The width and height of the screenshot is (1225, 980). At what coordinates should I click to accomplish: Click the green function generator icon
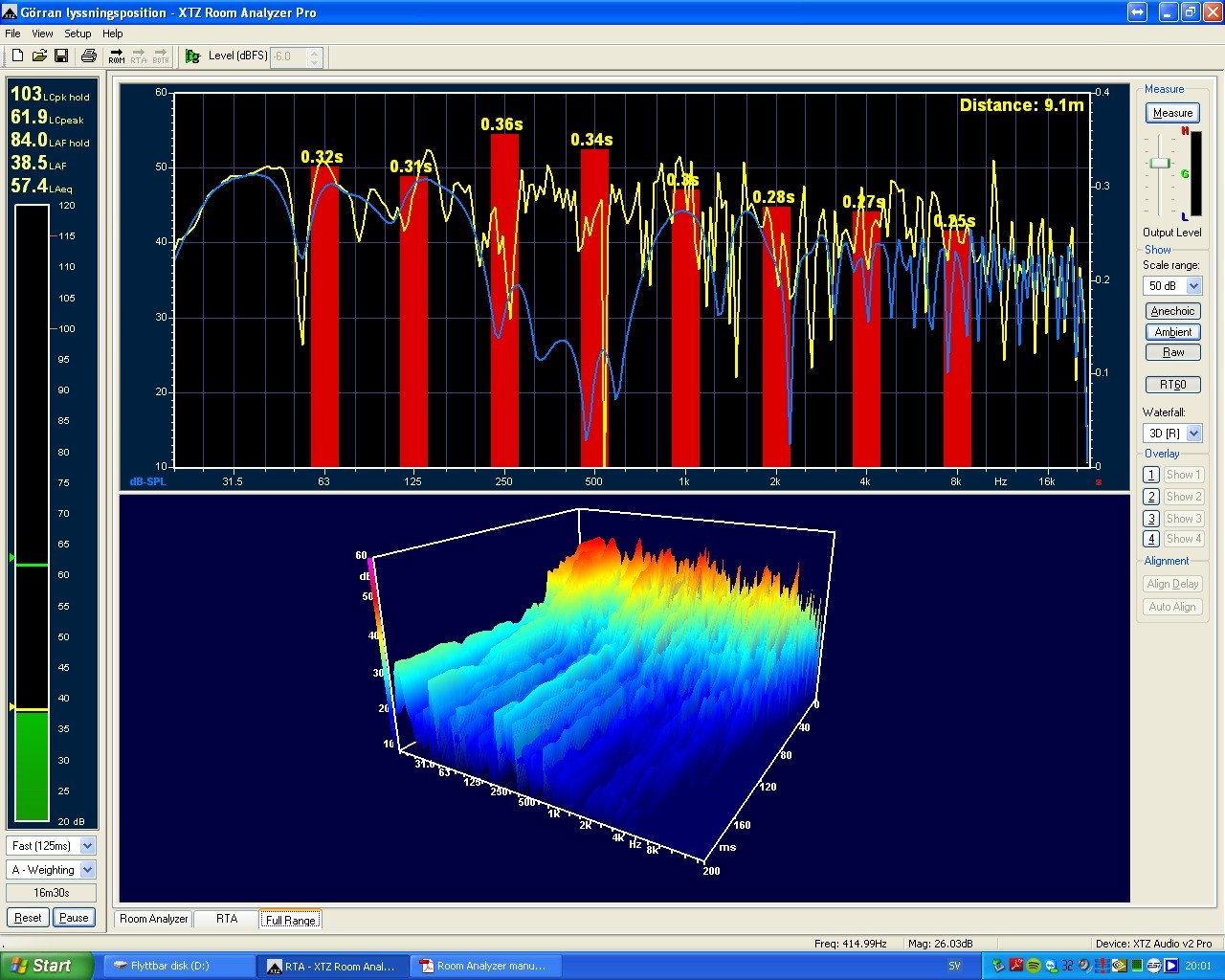pyautogui.click(x=192, y=56)
